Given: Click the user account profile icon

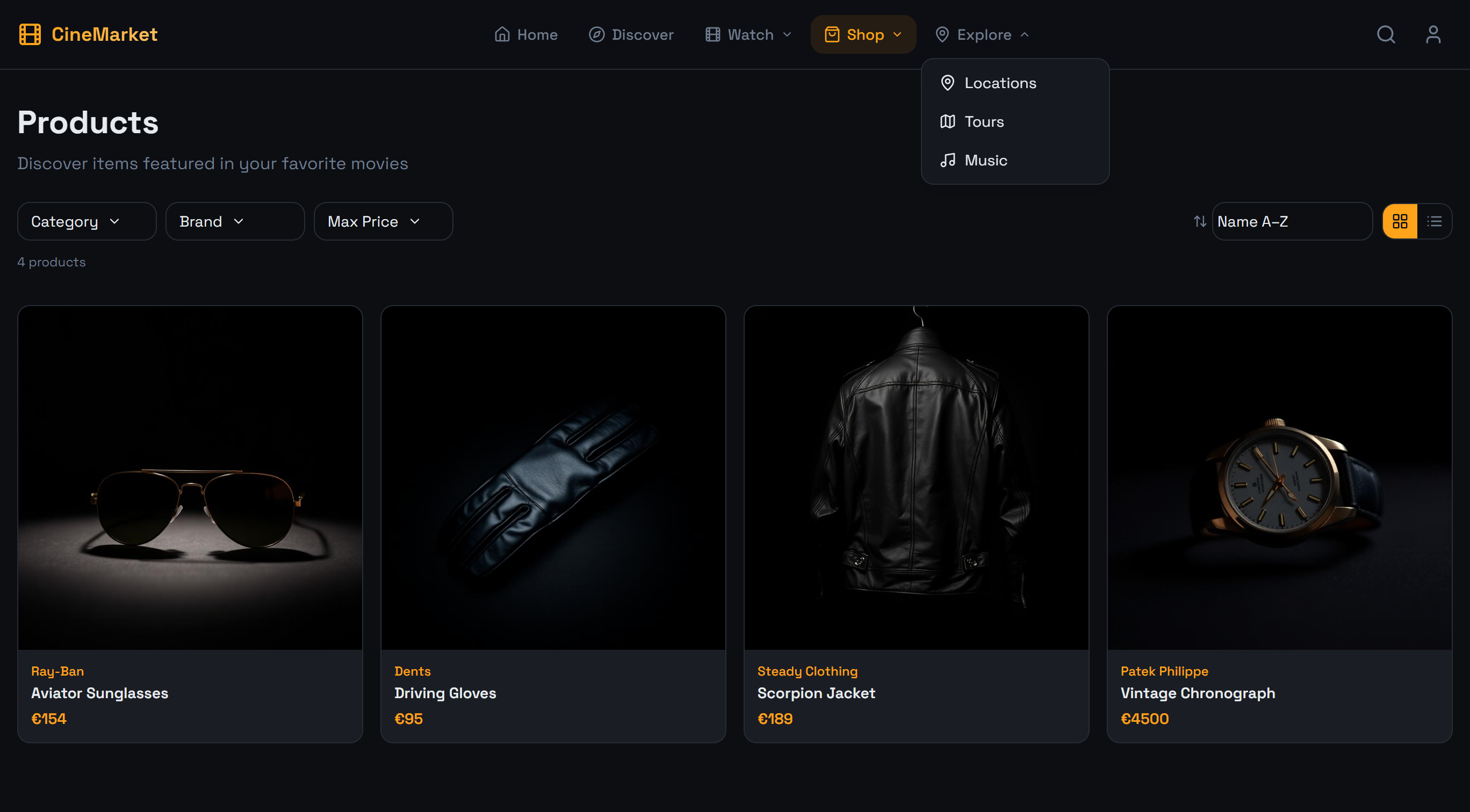Looking at the screenshot, I should (1434, 34).
